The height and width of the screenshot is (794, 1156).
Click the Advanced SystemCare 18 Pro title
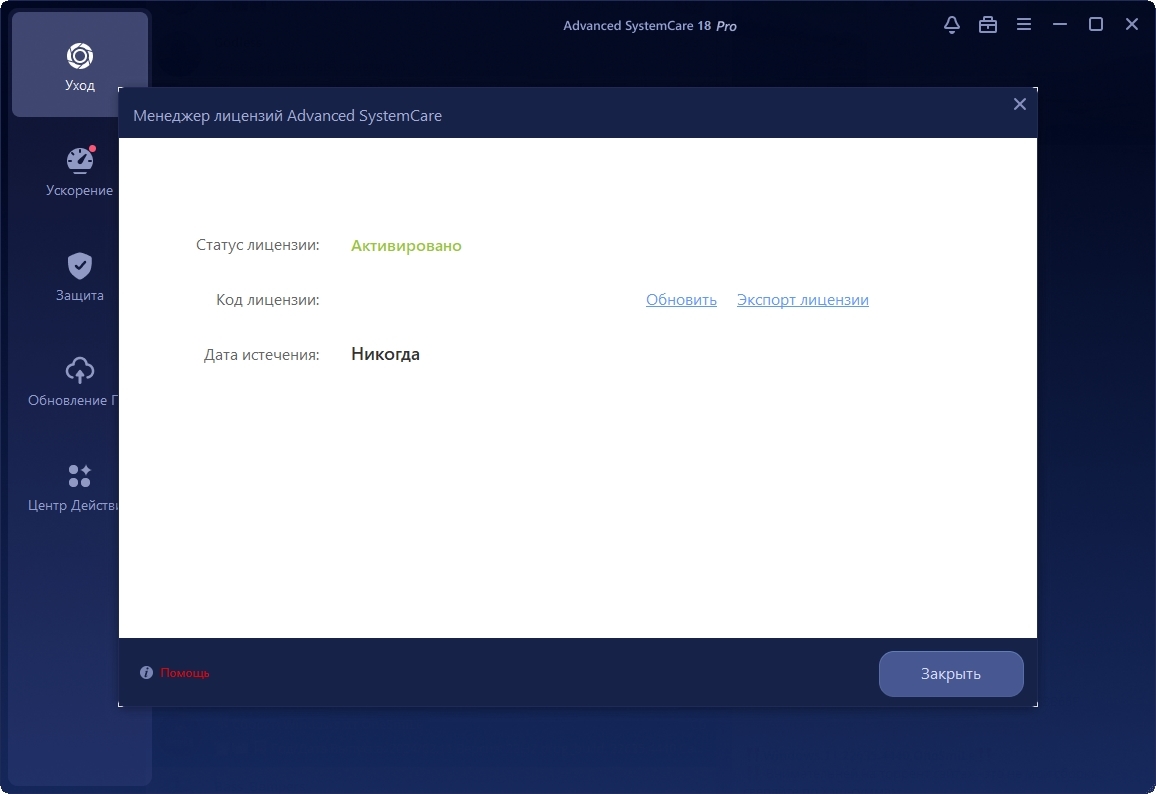pyautogui.click(x=650, y=26)
